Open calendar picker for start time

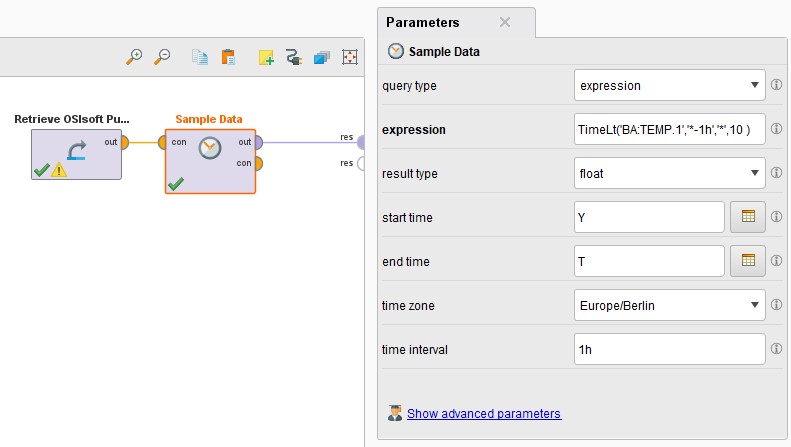point(747,217)
